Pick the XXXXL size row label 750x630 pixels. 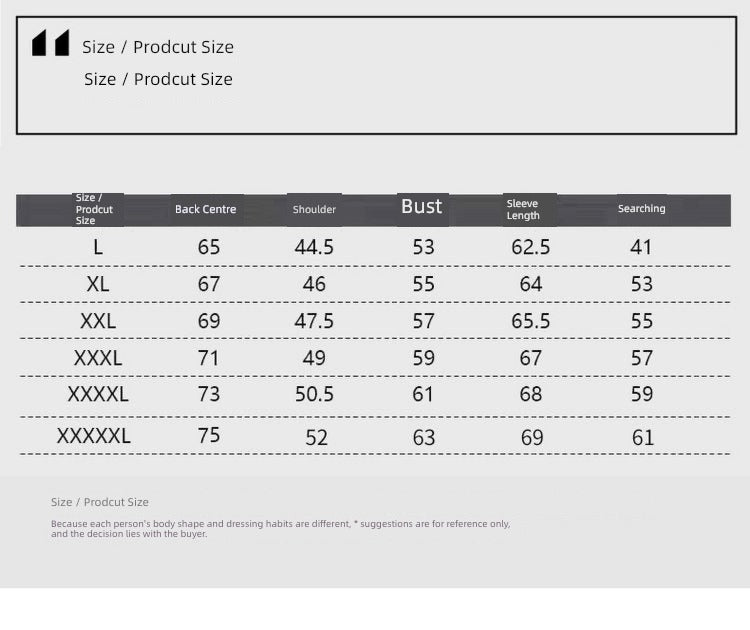[98, 394]
